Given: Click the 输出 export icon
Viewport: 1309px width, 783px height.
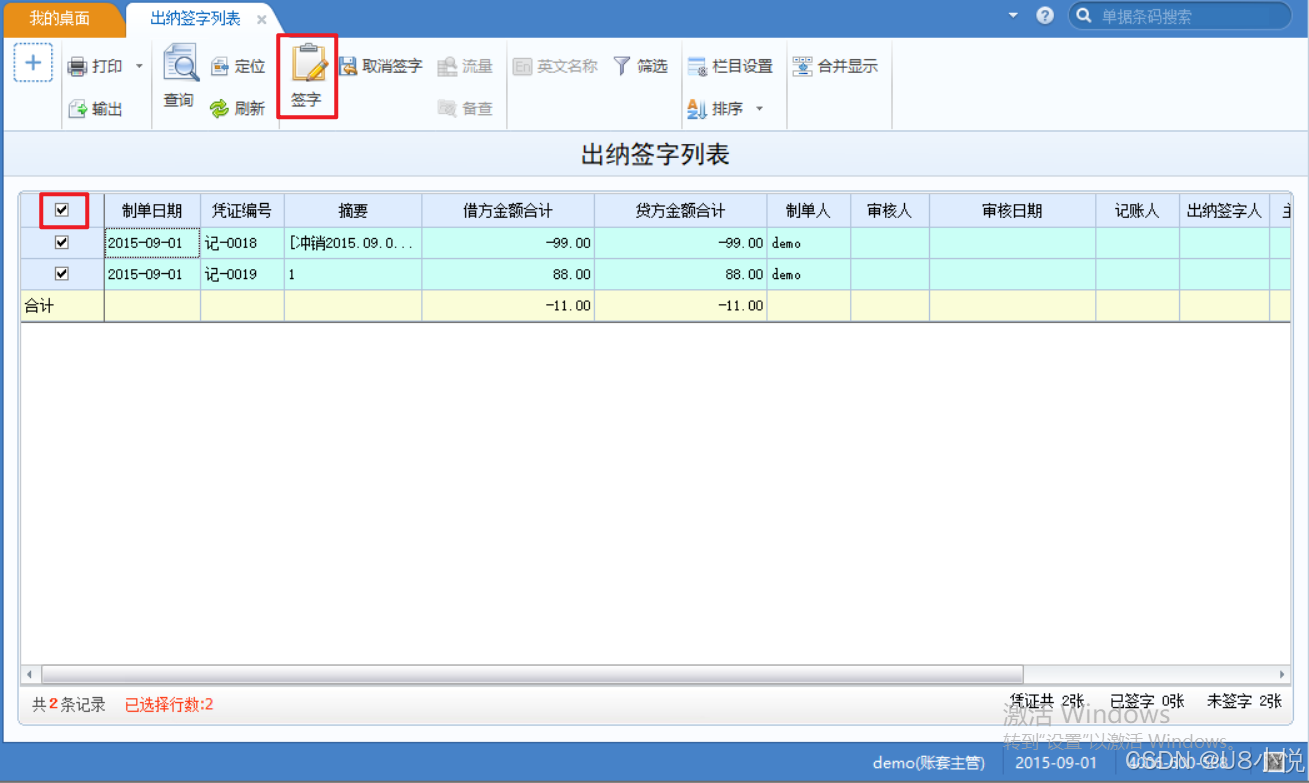Looking at the screenshot, I should pos(77,109).
